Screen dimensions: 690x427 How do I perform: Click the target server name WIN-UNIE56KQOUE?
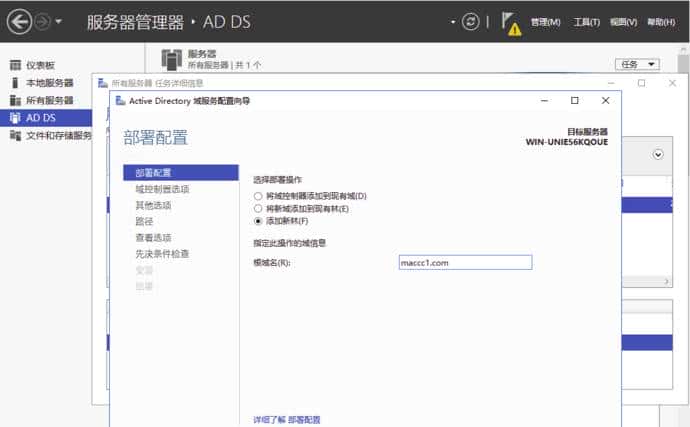click(567, 142)
